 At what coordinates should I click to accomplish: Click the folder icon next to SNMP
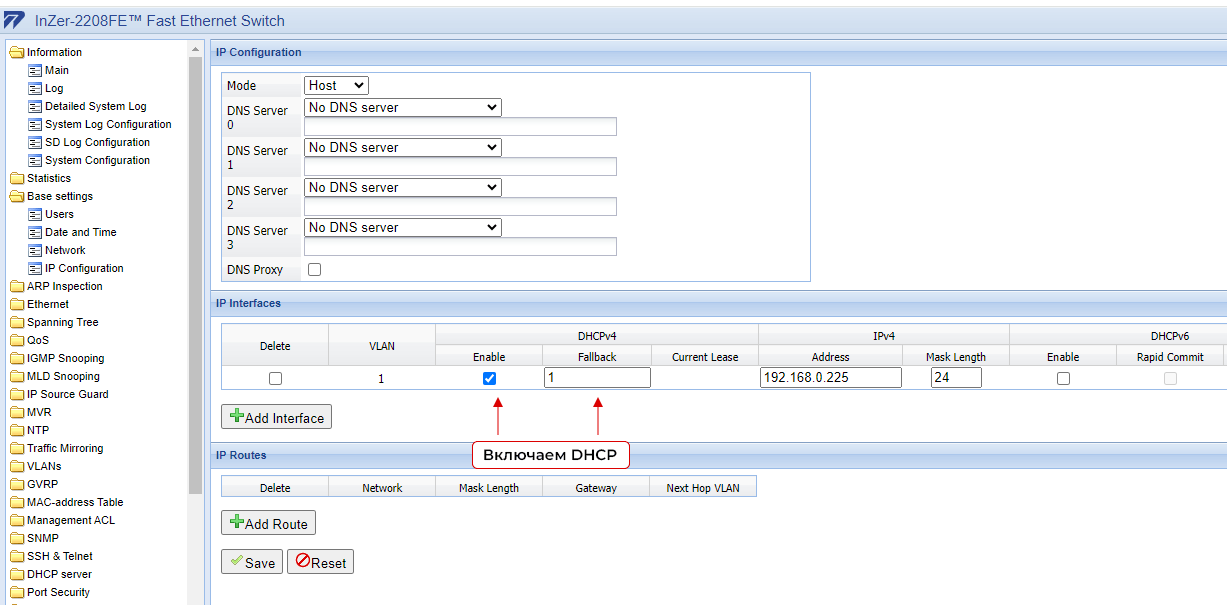click(16, 539)
